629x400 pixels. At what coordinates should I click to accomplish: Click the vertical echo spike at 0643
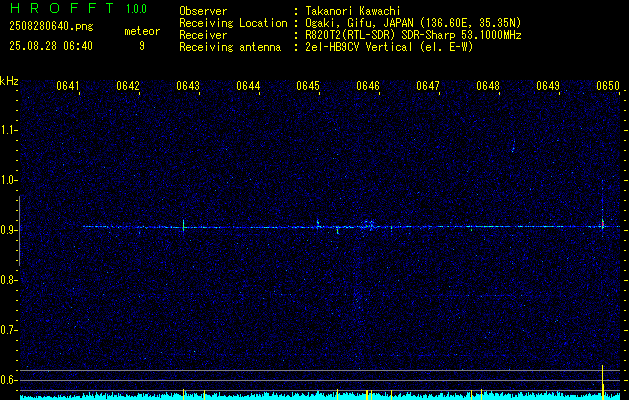pyautogui.click(x=183, y=225)
